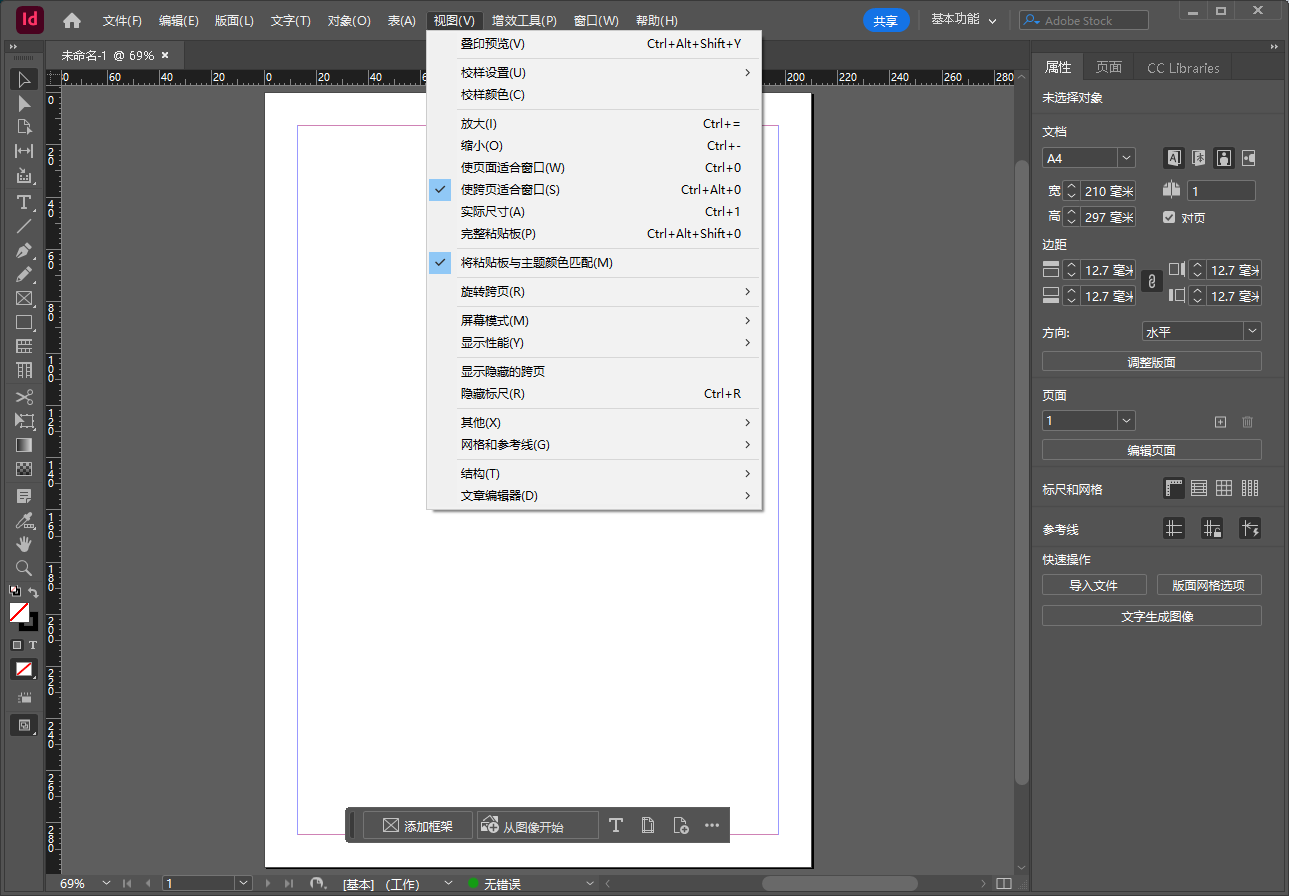Expand the 校样设置 submenu

tap(594, 73)
